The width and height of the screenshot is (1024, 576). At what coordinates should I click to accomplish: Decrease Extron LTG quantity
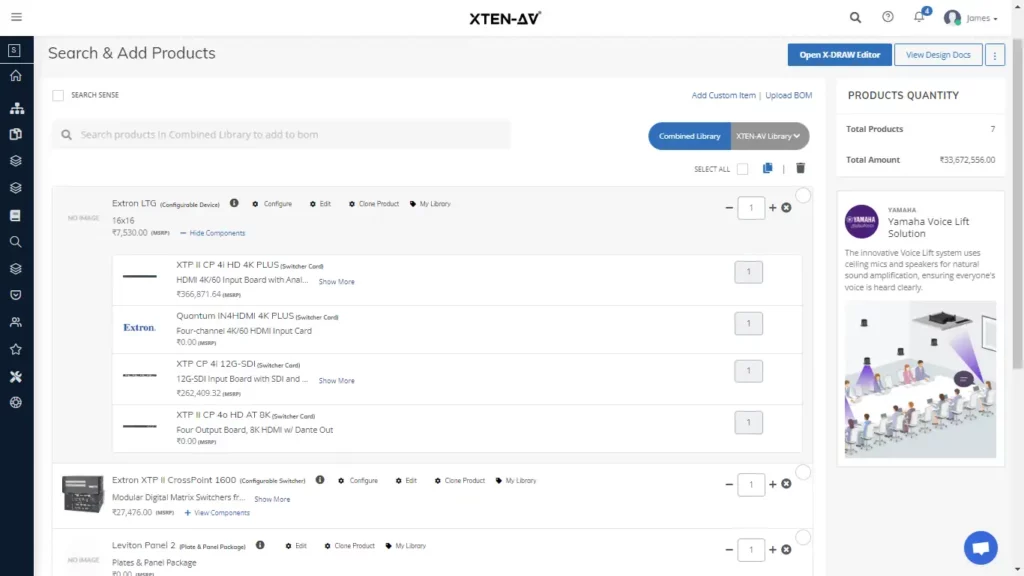729,208
